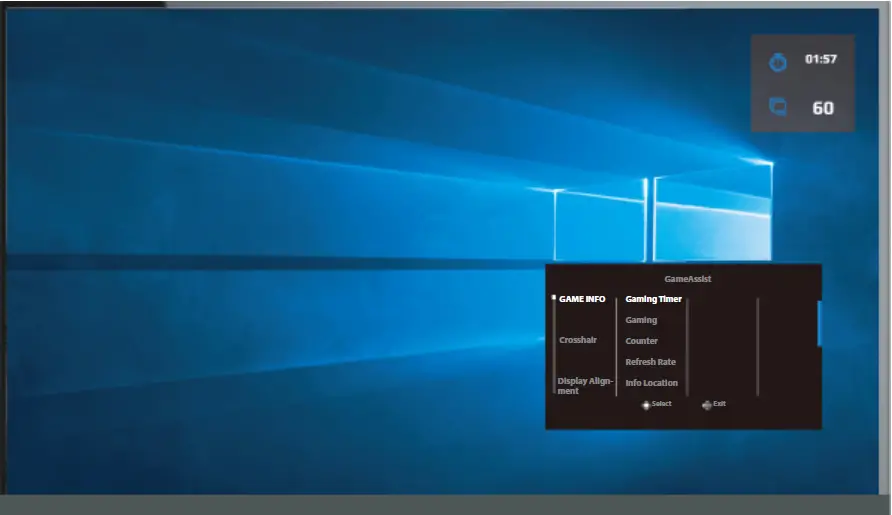Image resolution: width=892 pixels, height=515 pixels.
Task: Click the 60 refresh rate value
Action: point(823,108)
